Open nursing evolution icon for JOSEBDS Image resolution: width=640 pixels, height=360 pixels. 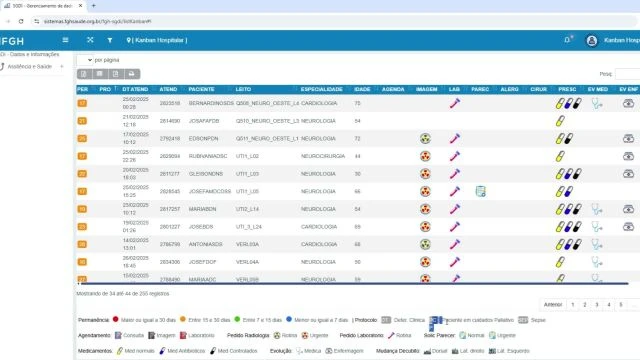tap(629, 227)
